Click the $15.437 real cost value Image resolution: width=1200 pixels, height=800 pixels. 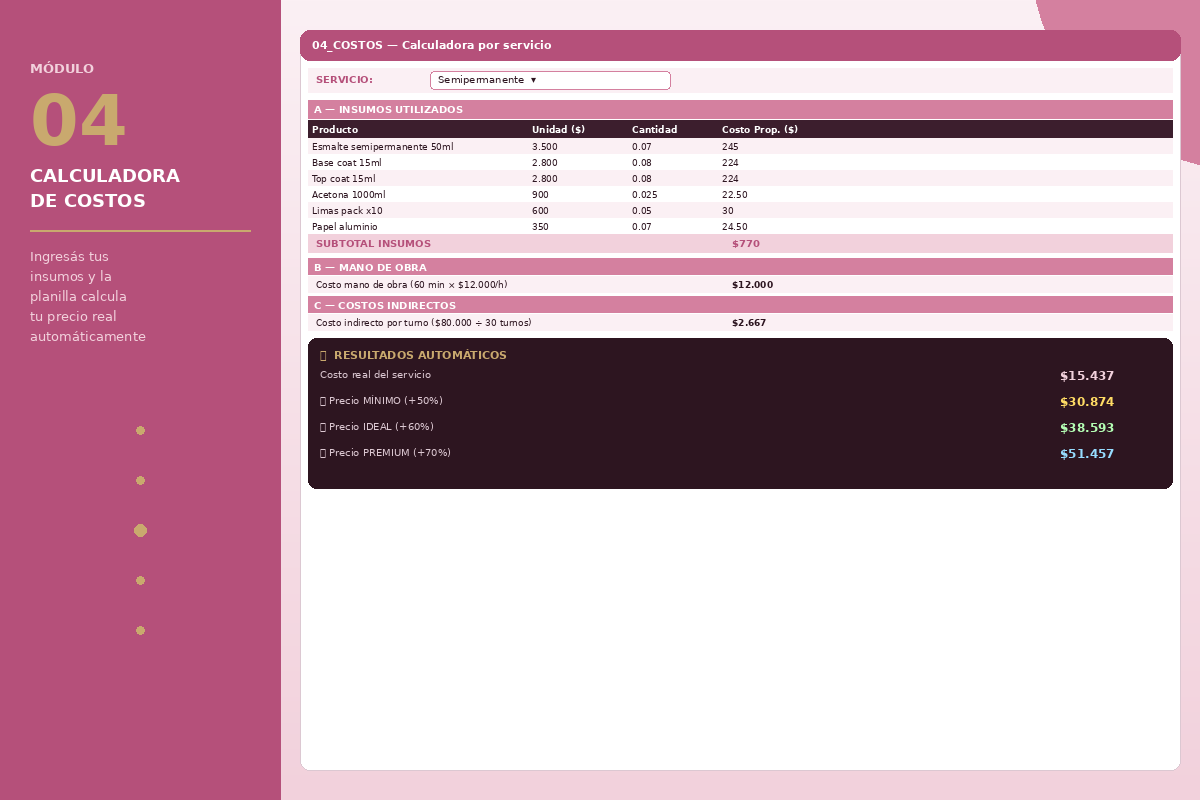tap(1087, 376)
